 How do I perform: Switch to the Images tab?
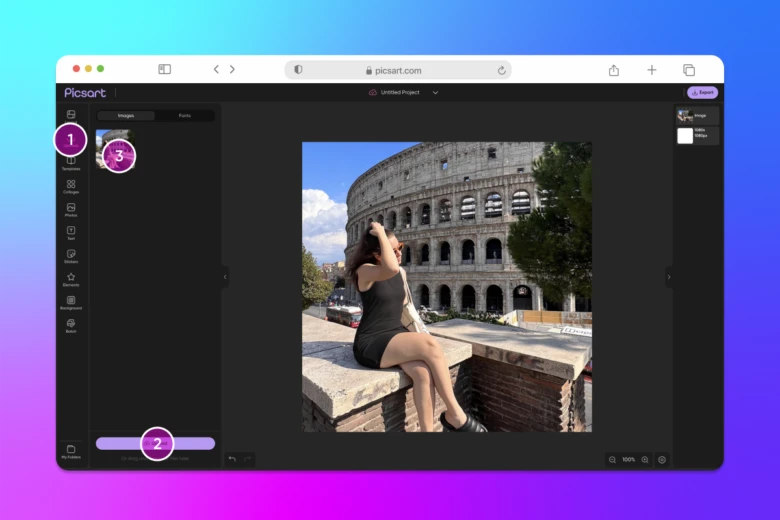click(126, 116)
